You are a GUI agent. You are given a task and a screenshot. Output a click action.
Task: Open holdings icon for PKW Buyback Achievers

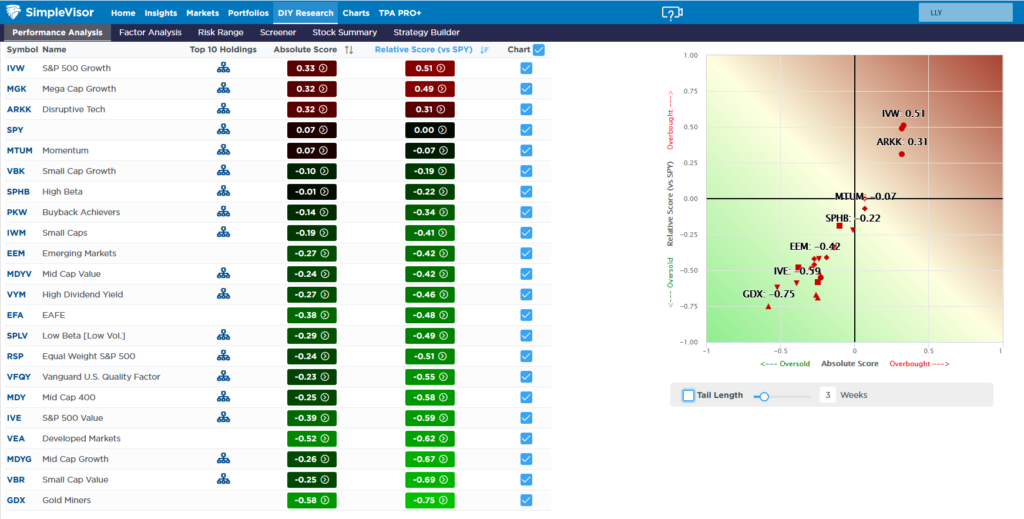click(223, 212)
